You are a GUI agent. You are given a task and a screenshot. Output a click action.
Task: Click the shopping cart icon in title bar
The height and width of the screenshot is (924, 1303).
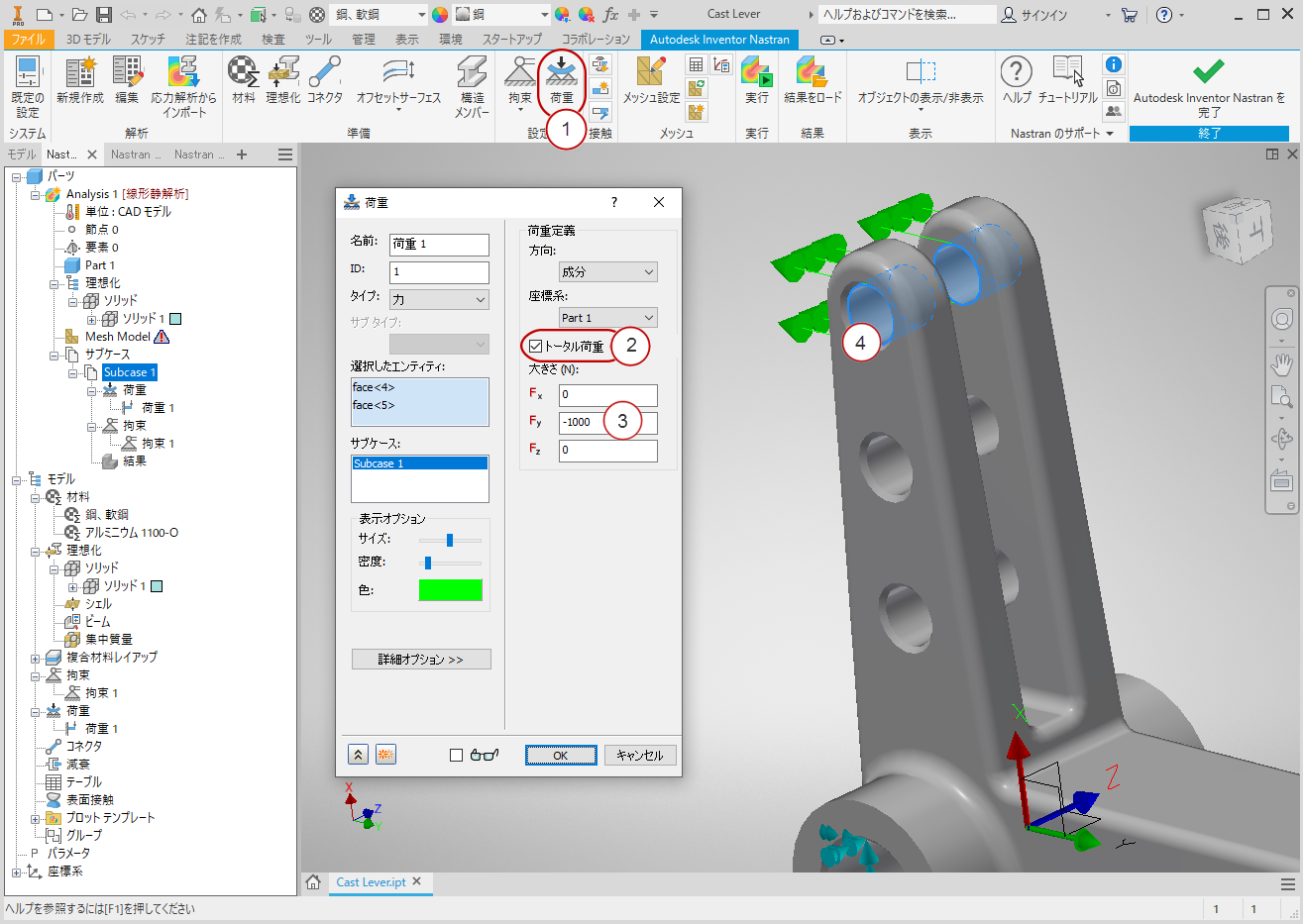pos(1130,15)
